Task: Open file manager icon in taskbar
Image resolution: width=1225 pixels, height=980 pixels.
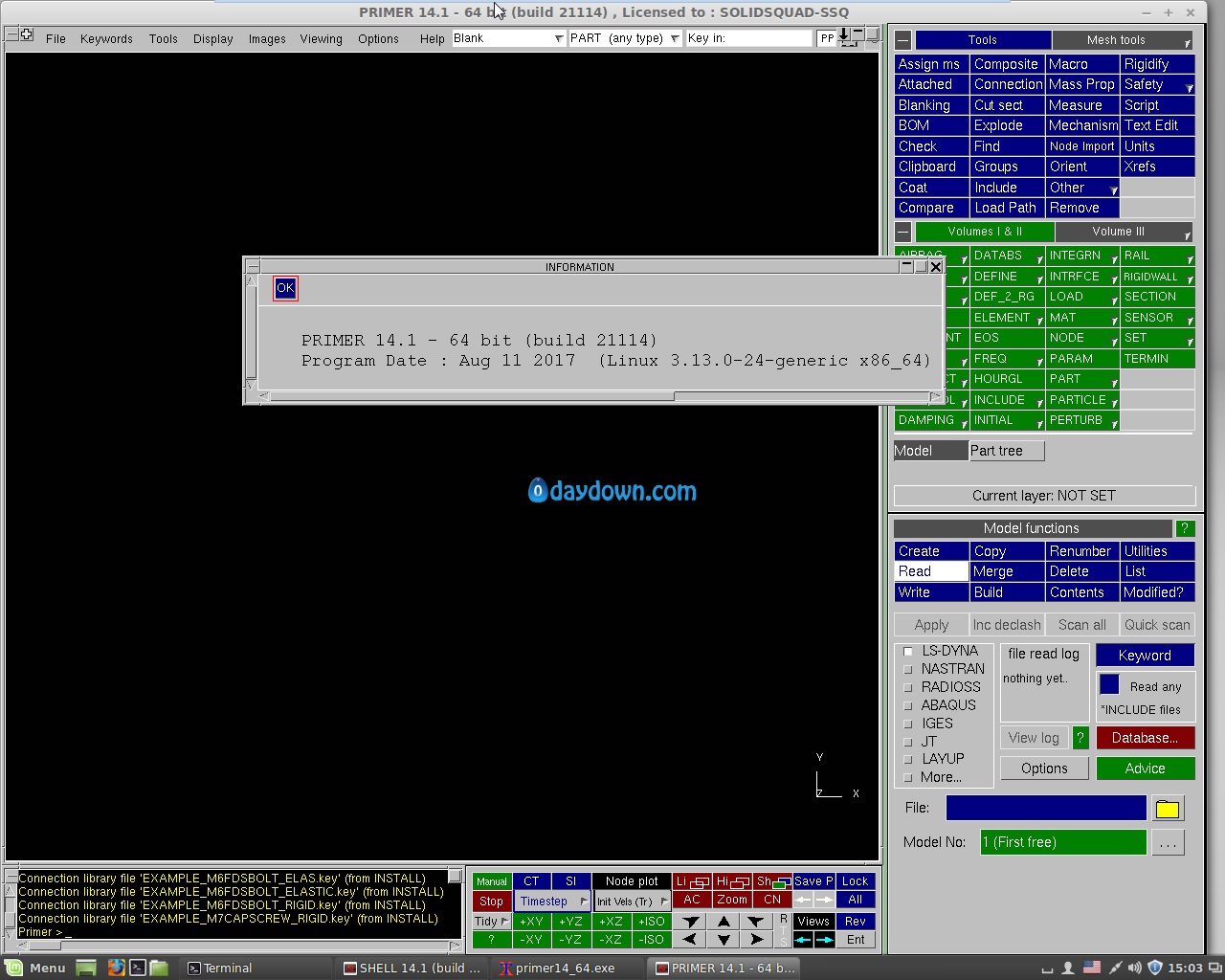Action: (159, 968)
